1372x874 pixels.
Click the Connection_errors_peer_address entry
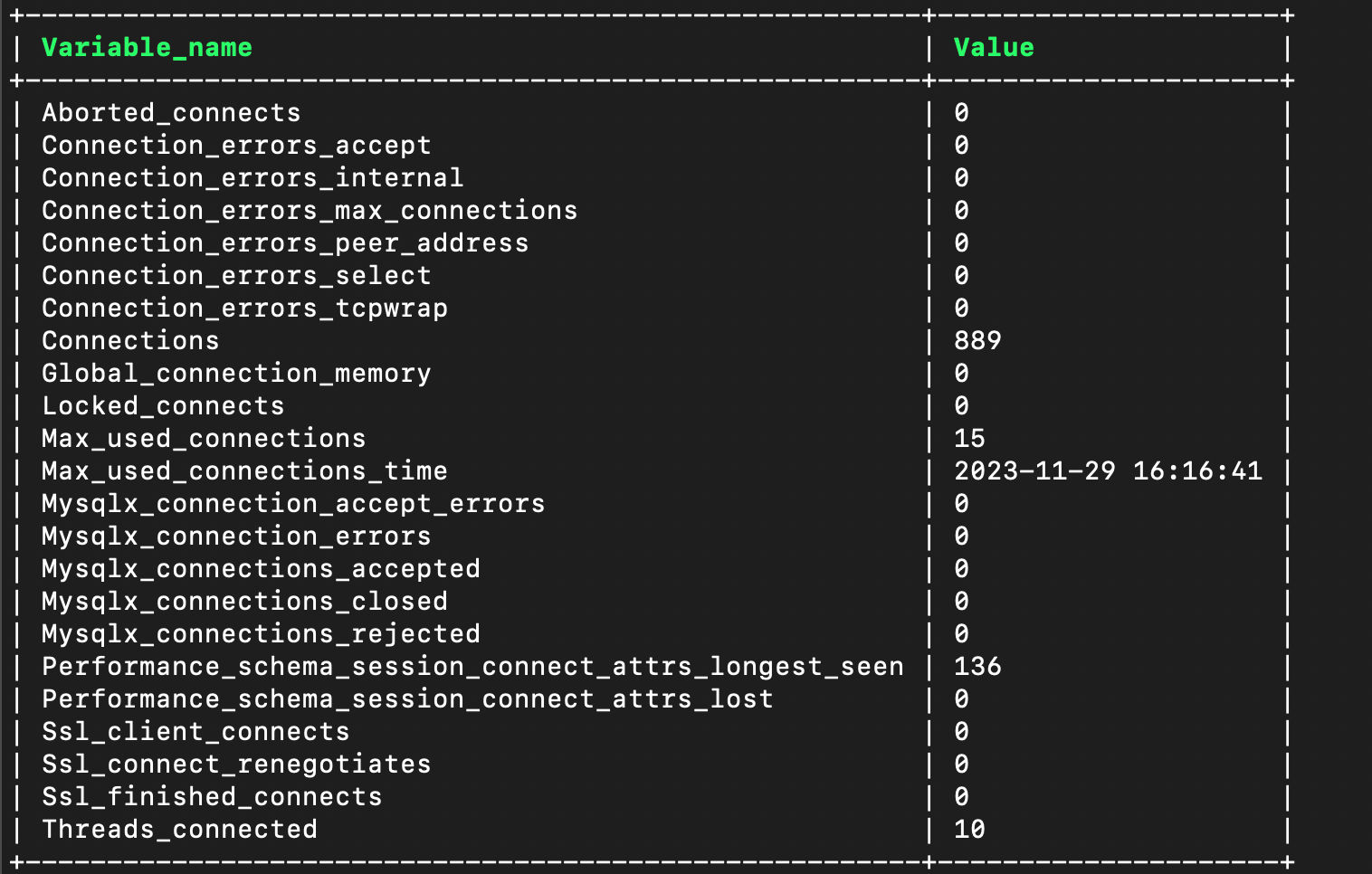[x=285, y=243]
